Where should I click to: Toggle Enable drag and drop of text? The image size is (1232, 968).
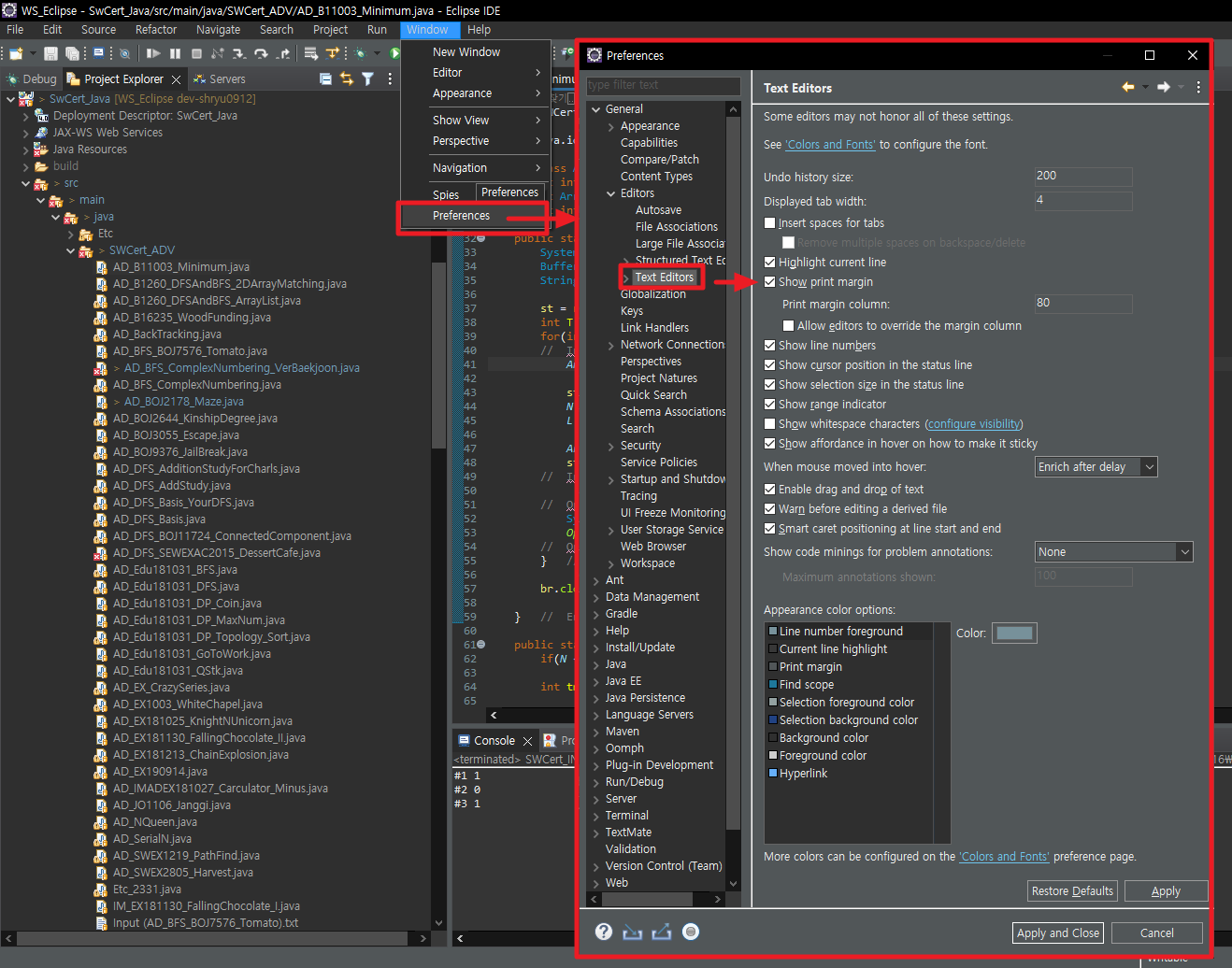tap(770, 490)
